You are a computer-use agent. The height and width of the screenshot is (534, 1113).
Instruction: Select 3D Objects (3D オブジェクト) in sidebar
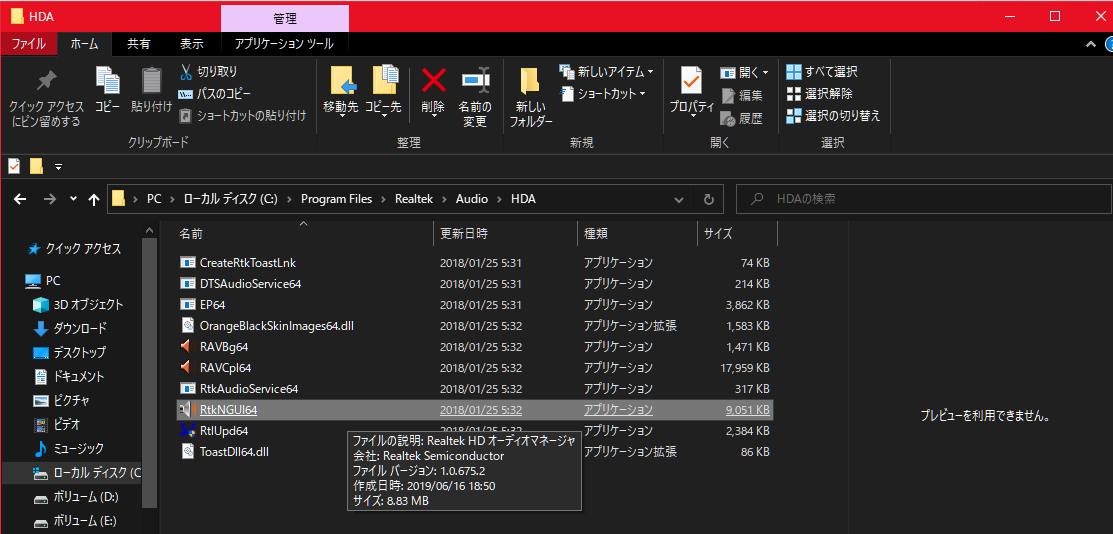78,305
